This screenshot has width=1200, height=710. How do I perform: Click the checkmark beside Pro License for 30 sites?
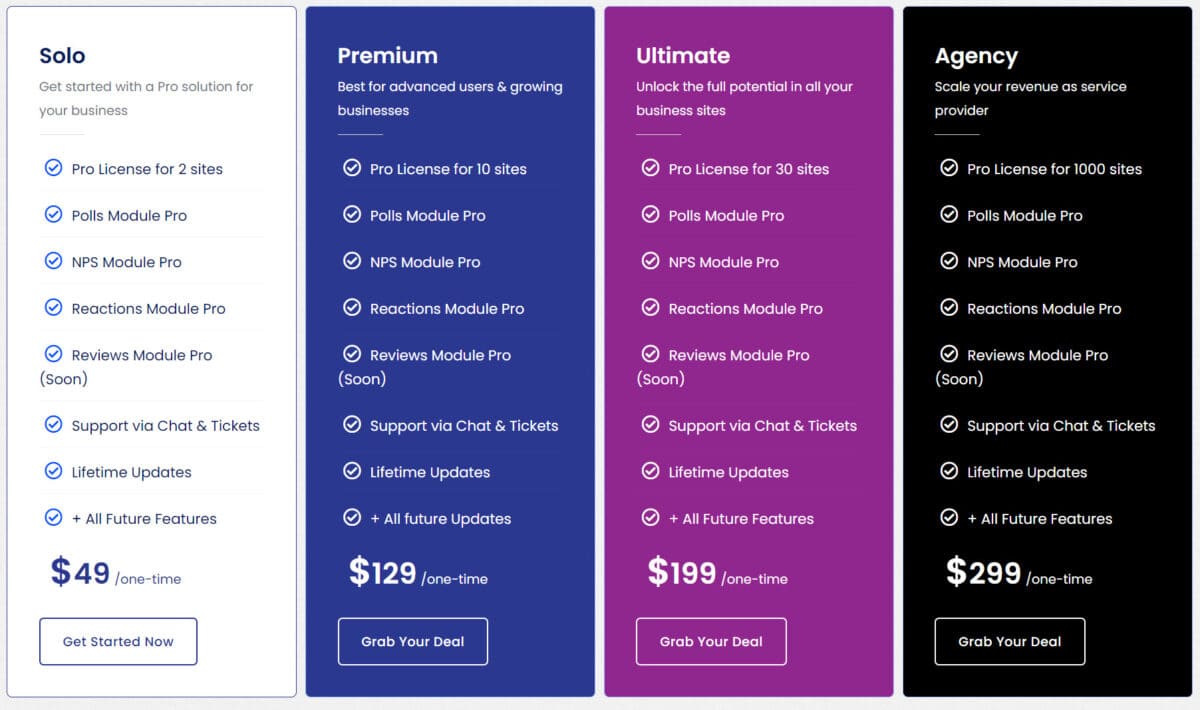651,168
